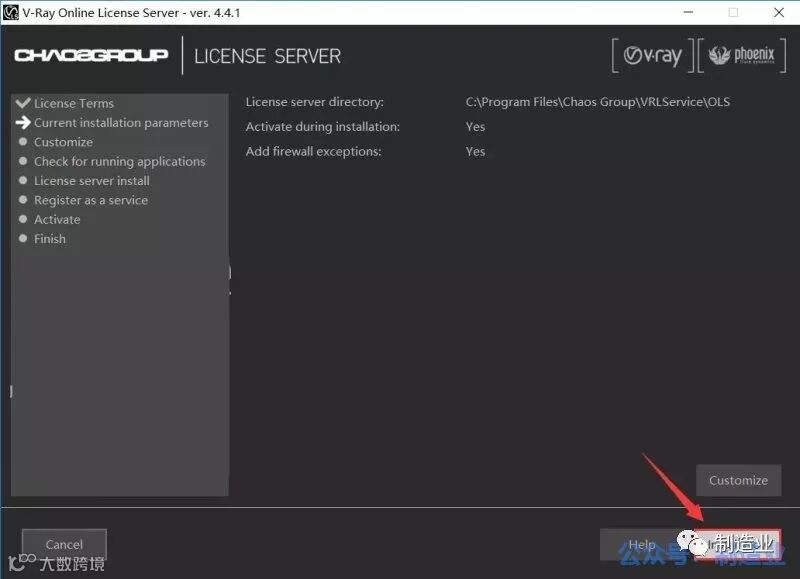This screenshot has height=579, width=800.
Task: Select the Customize step in sidebar
Action: pyautogui.click(x=63, y=142)
